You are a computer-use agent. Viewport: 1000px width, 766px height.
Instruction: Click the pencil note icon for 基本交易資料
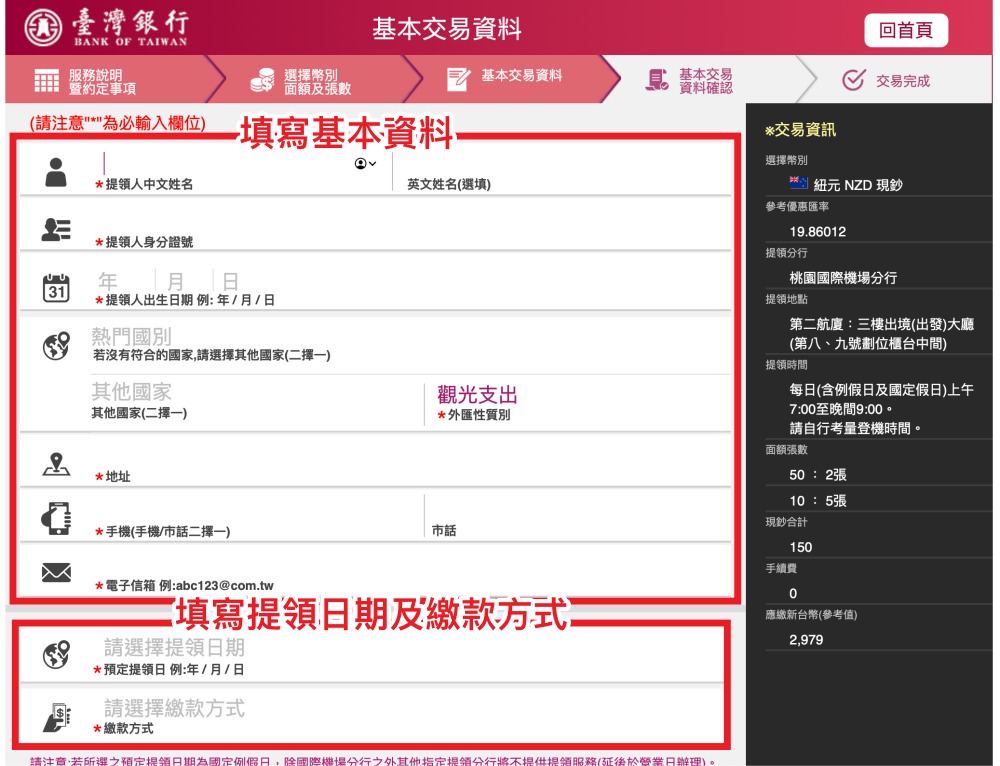click(x=459, y=79)
